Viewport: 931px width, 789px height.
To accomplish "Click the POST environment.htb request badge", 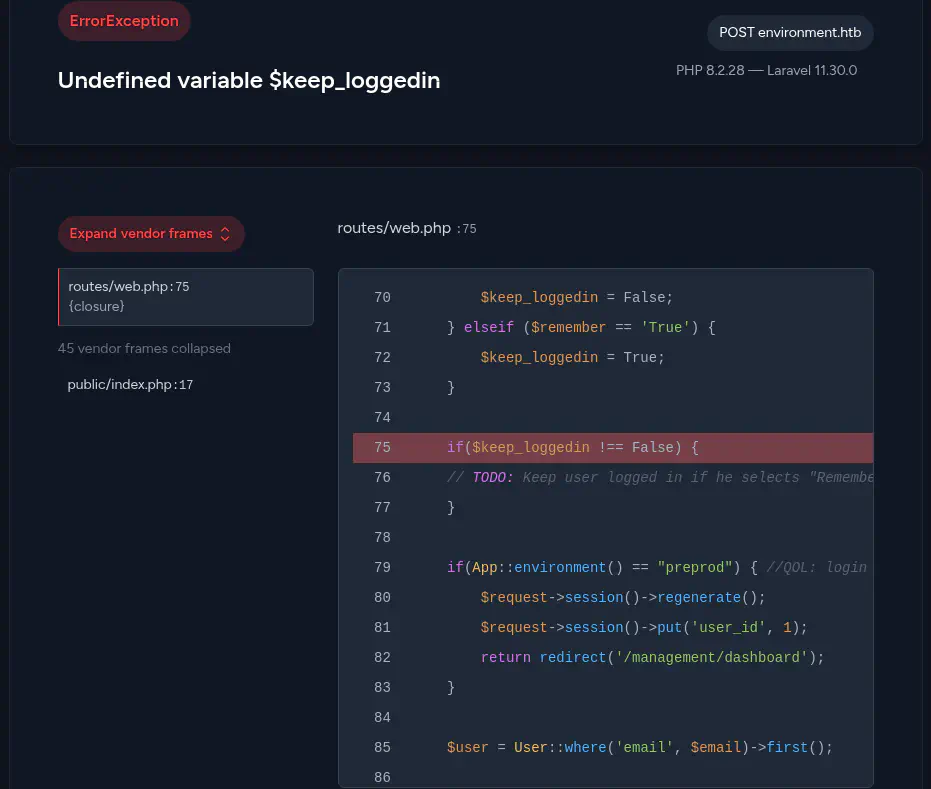I will click(x=789, y=32).
